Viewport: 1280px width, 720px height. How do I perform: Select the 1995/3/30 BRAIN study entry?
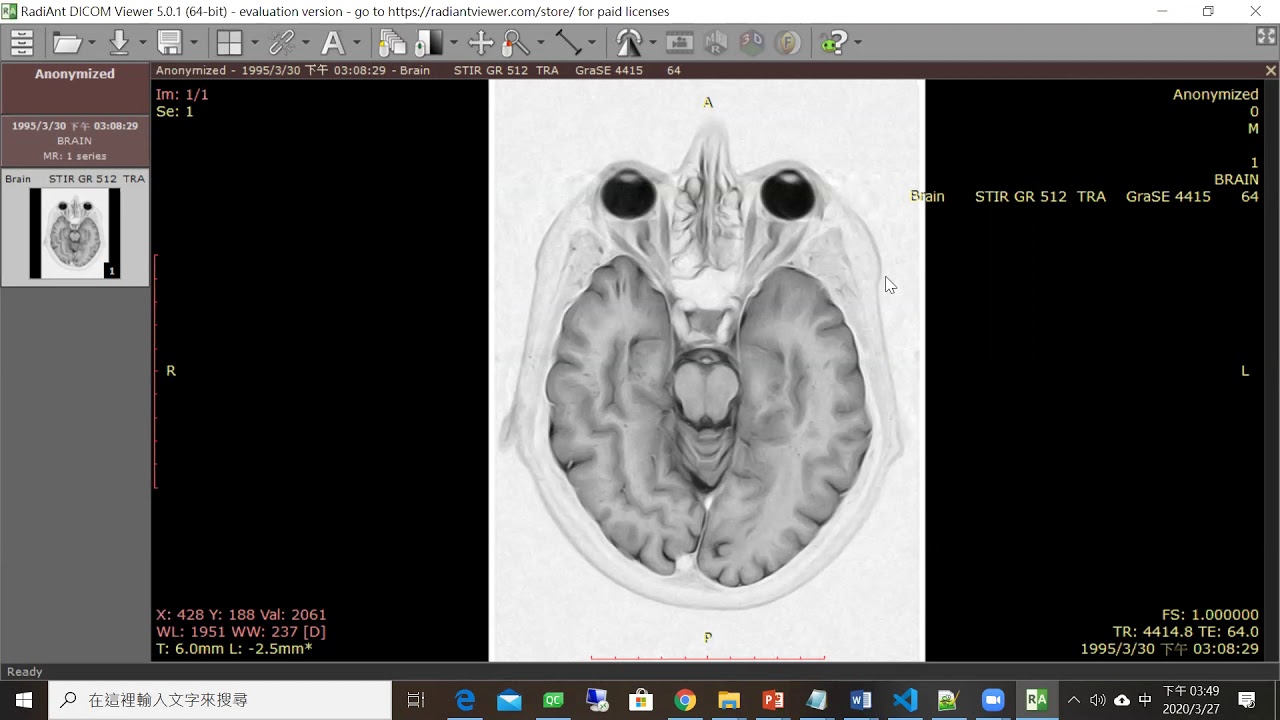coord(75,141)
